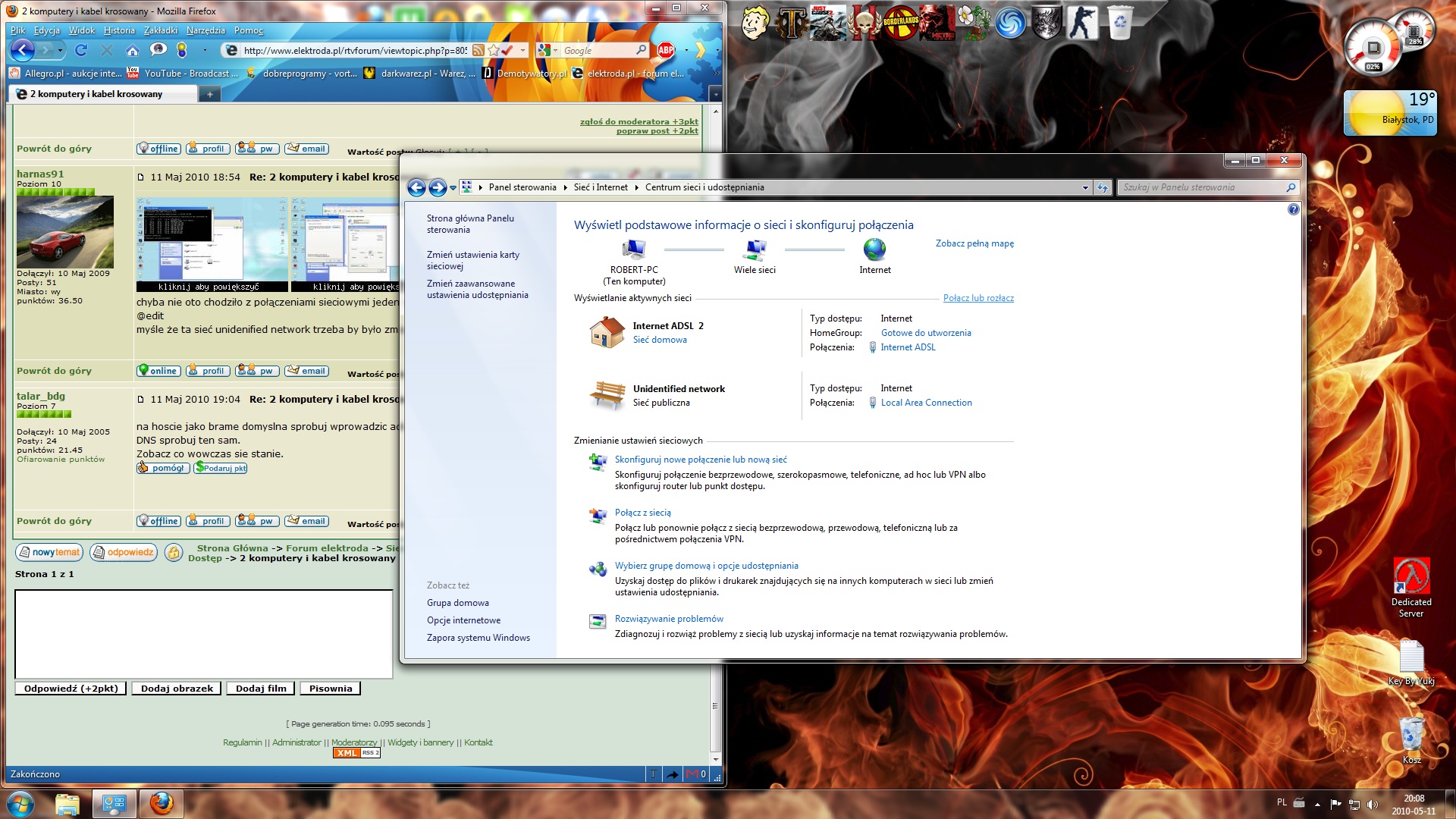Click the Internet globe icon in network map
1456x819 pixels.
tap(874, 249)
